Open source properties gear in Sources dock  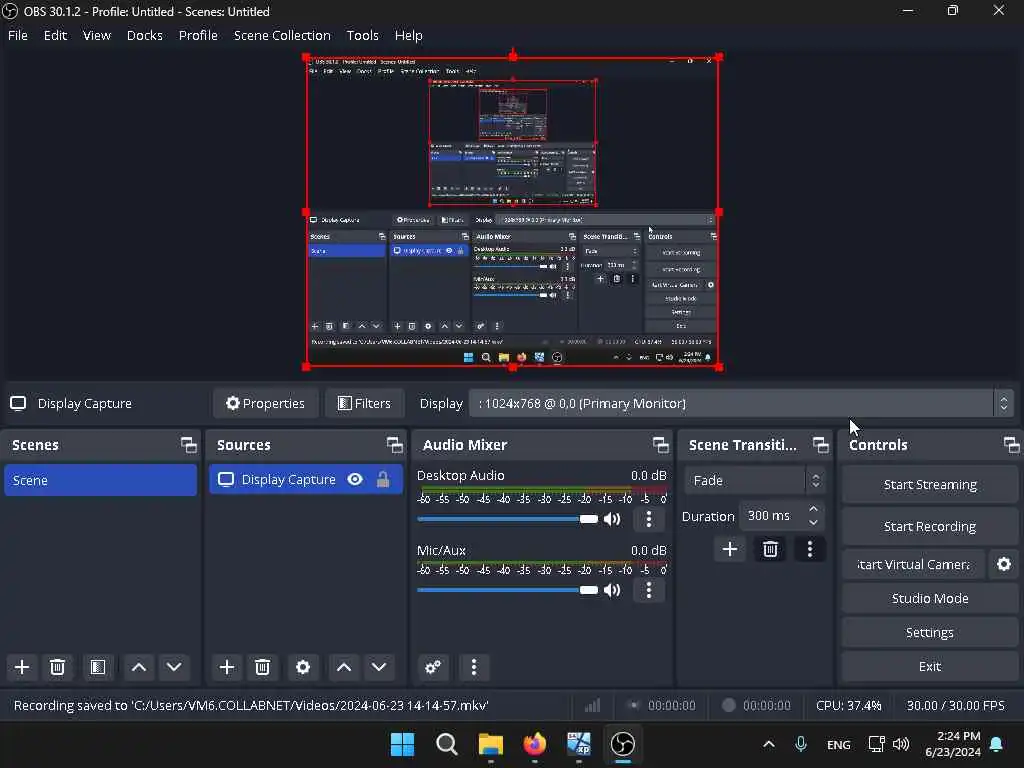click(303, 667)
